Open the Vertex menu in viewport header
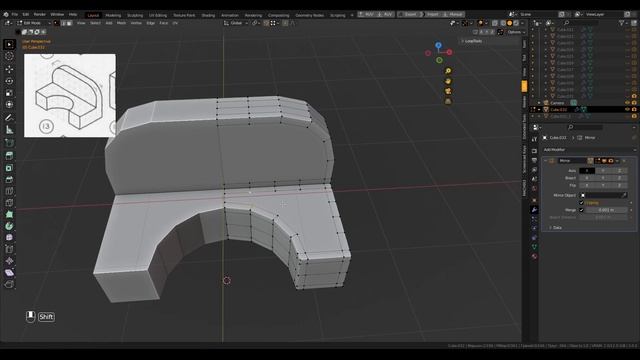The width and height of the screenshot is (640, 360). point(136,23)
